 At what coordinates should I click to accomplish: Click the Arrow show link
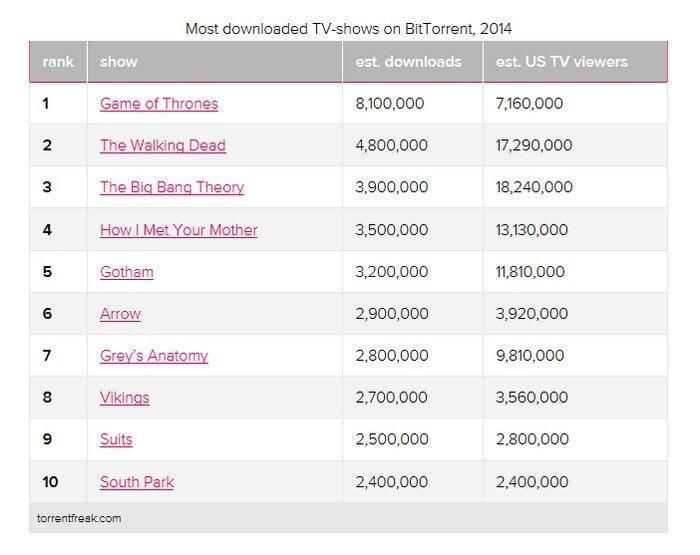tap(120, 313)
